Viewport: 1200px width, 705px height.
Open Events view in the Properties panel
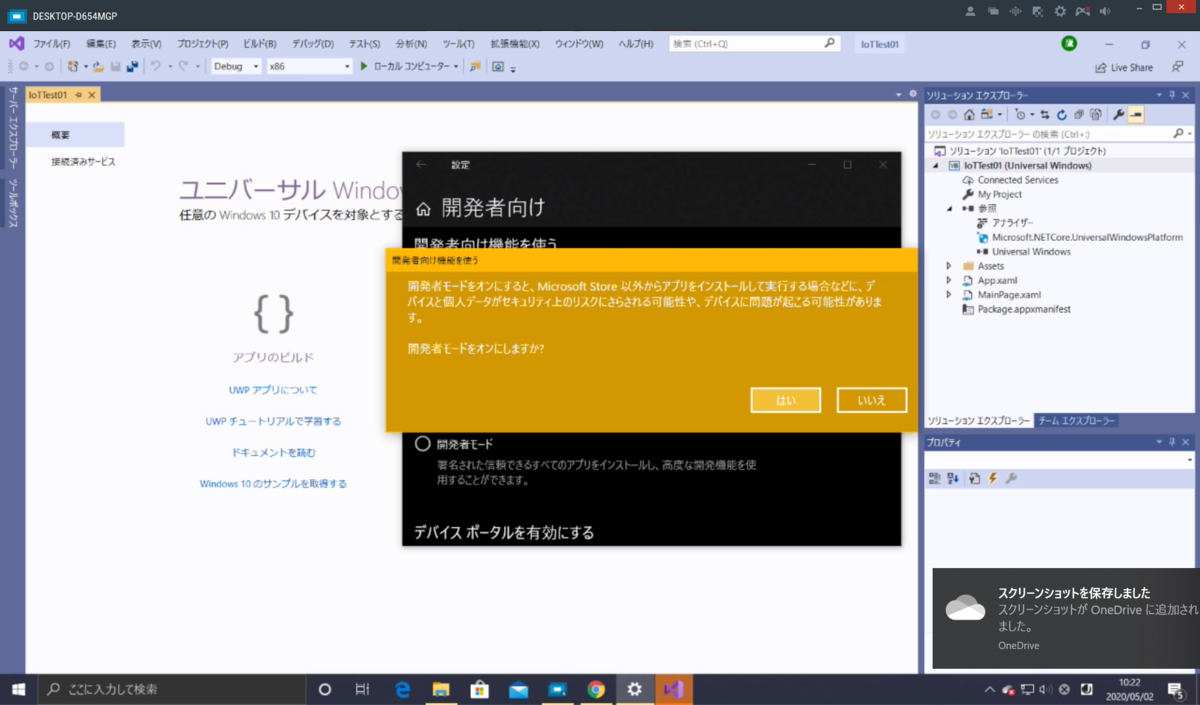coord(992,478)
